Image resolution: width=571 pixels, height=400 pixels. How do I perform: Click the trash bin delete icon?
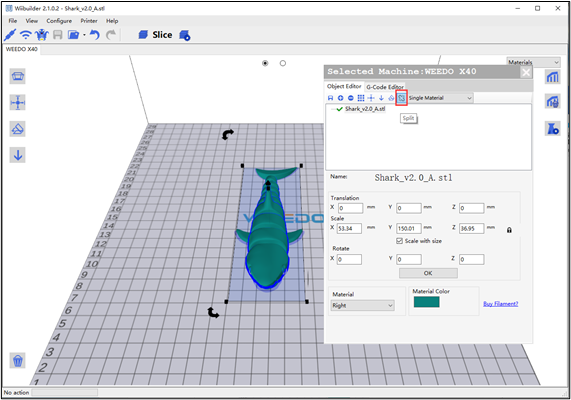coord(18,361)
